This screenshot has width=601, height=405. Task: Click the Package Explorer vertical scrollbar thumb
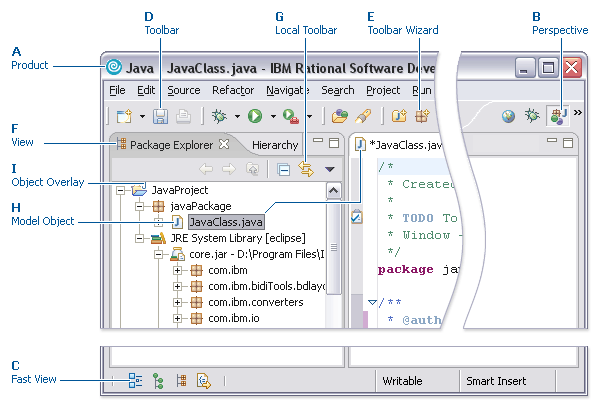[x=333, y=248]
